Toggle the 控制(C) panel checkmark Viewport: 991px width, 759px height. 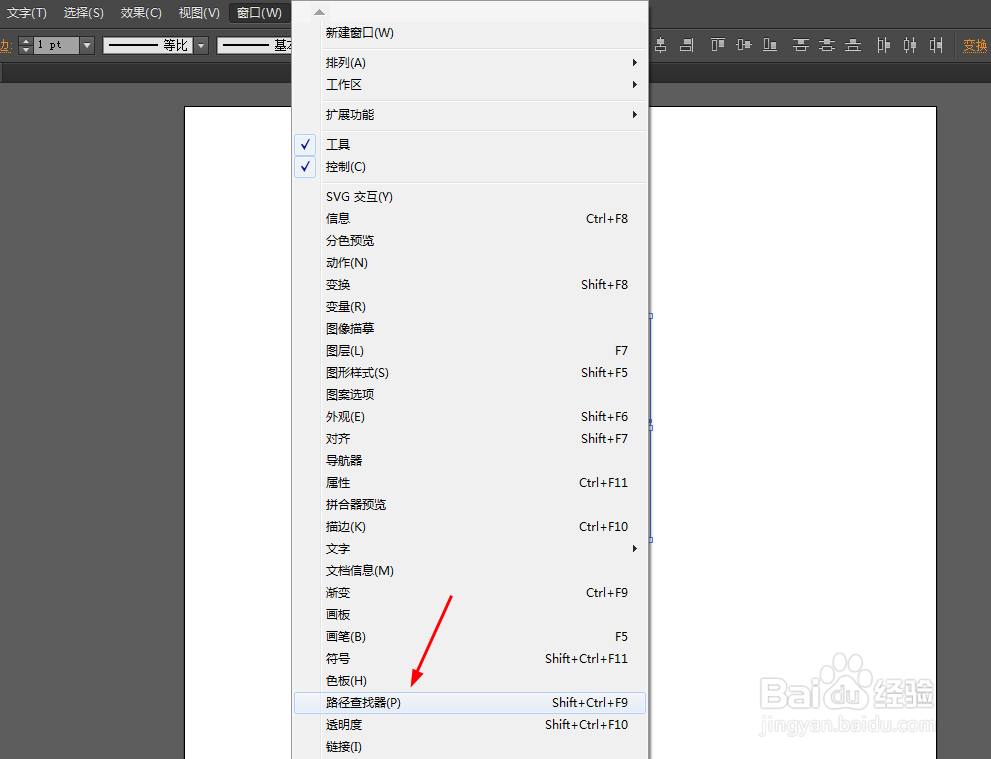pos(305,166)
